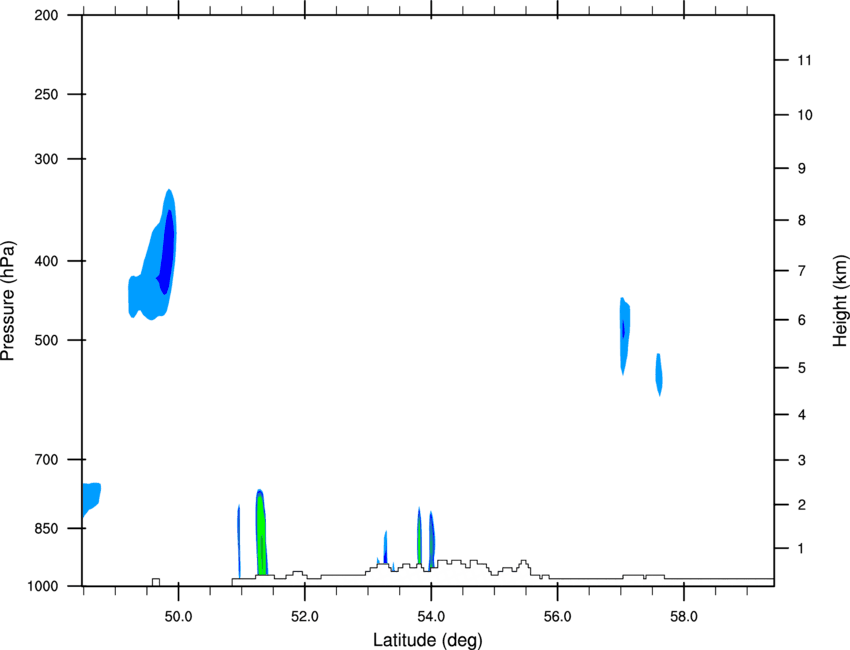
Task: Click the 5 km height label
Action: click(801, 368)
